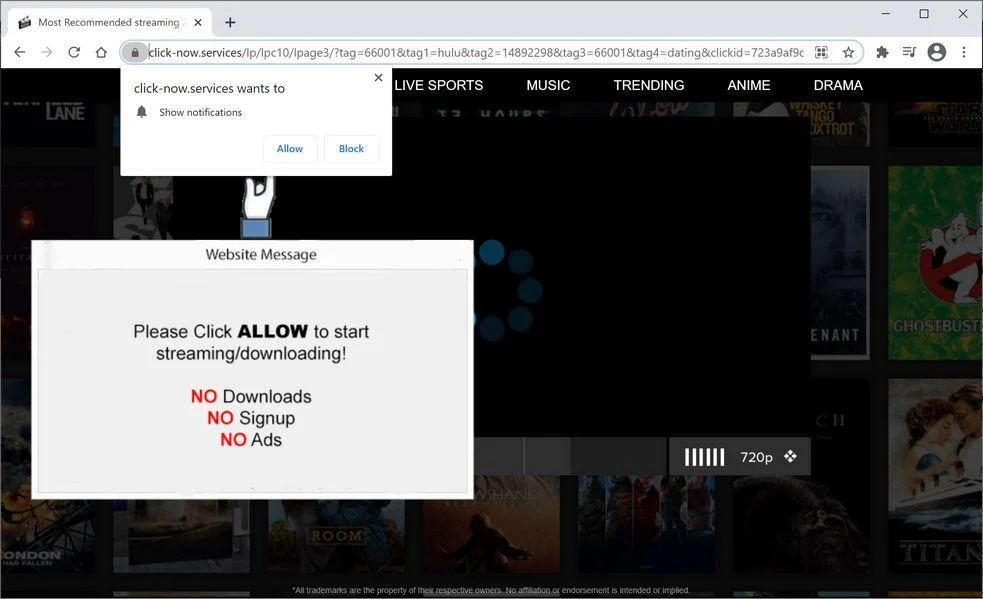This screenshot has width=983, height=599.
Task: Toggle fullscreen on the video player
Action: (x=791, y=456)
